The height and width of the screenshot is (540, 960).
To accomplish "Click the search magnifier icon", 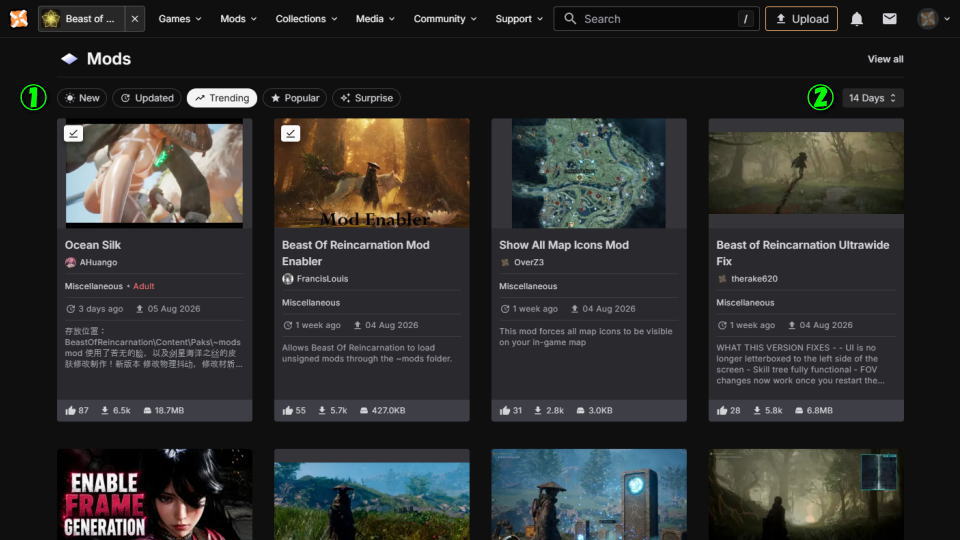I will point(570,19).
